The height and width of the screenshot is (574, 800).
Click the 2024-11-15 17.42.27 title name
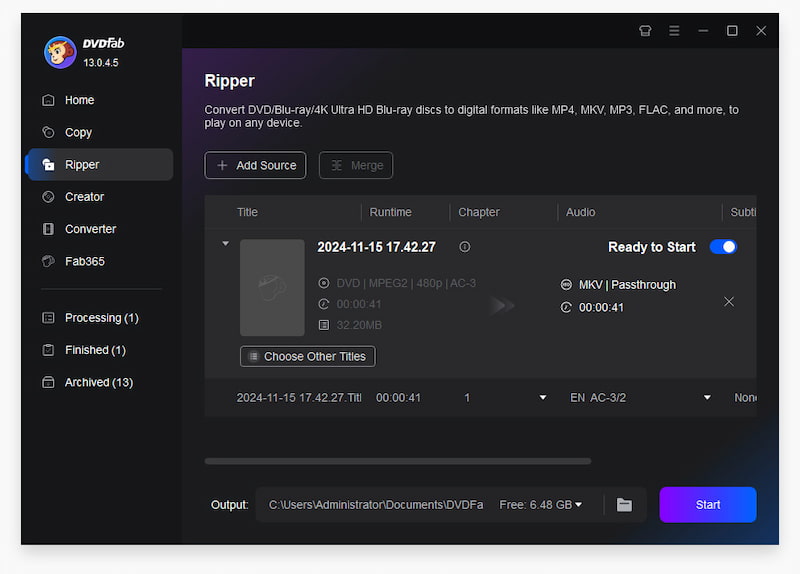pos(377,247)
